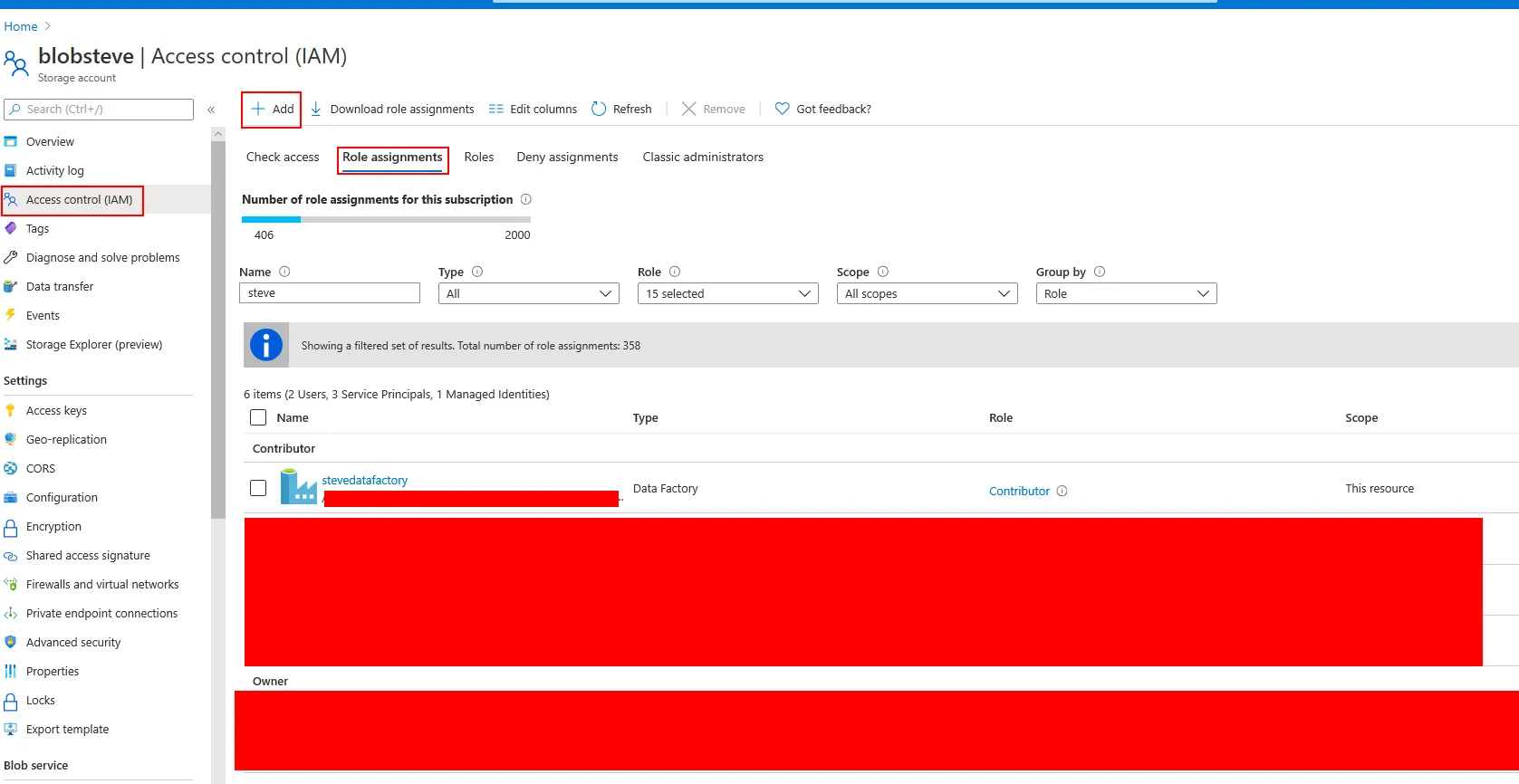Click the Access keys key icon
Viewport: 1519px width, 784px height.
point(11,410)
